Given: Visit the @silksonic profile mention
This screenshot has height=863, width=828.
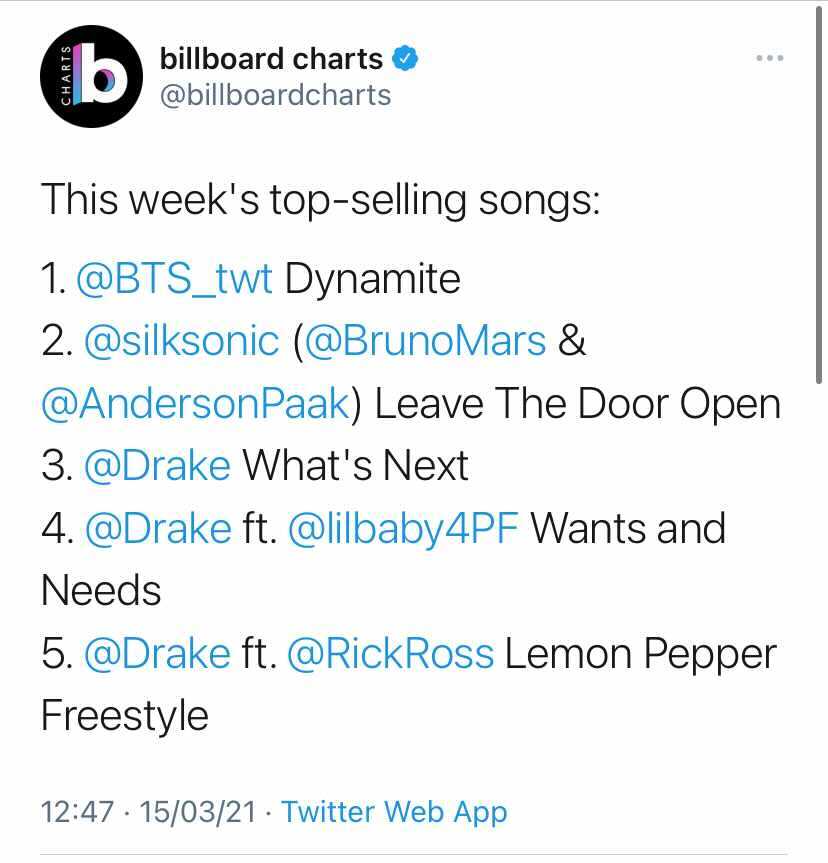Looking at the screenshot, I should coord(182,341).
